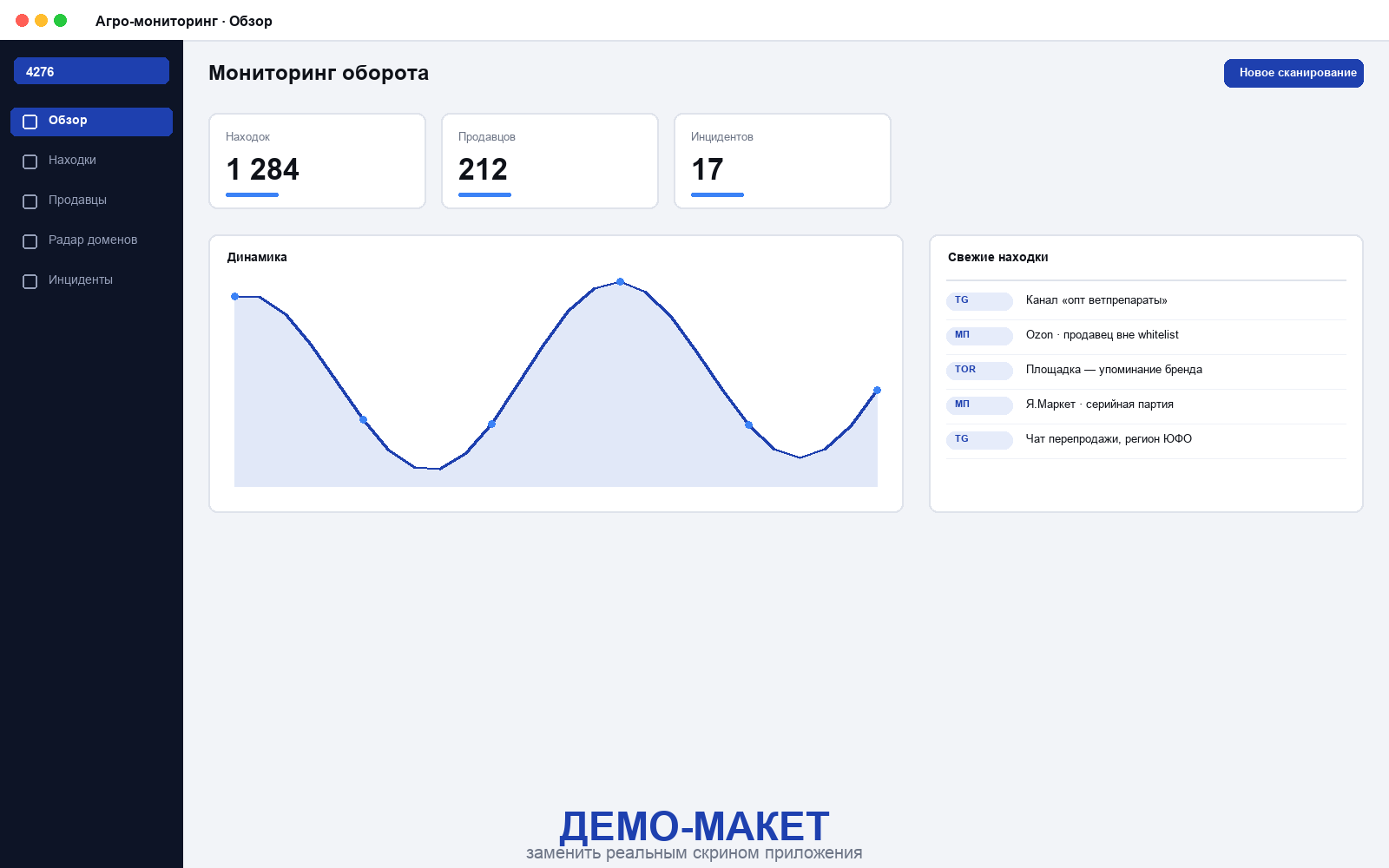
Task: Maximize window with green button
Action: pyautogui.click(x=60, y=20)
